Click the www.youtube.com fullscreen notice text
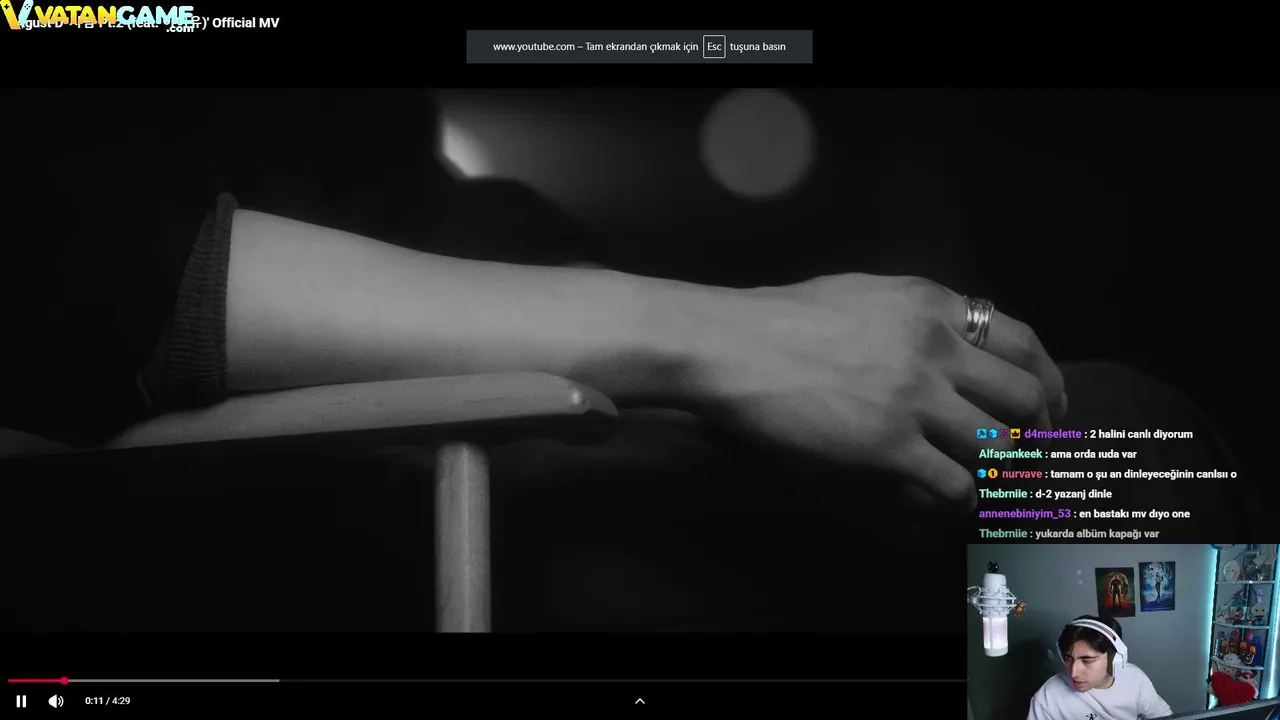1280x720 pixels. click(x=639, y=47)
